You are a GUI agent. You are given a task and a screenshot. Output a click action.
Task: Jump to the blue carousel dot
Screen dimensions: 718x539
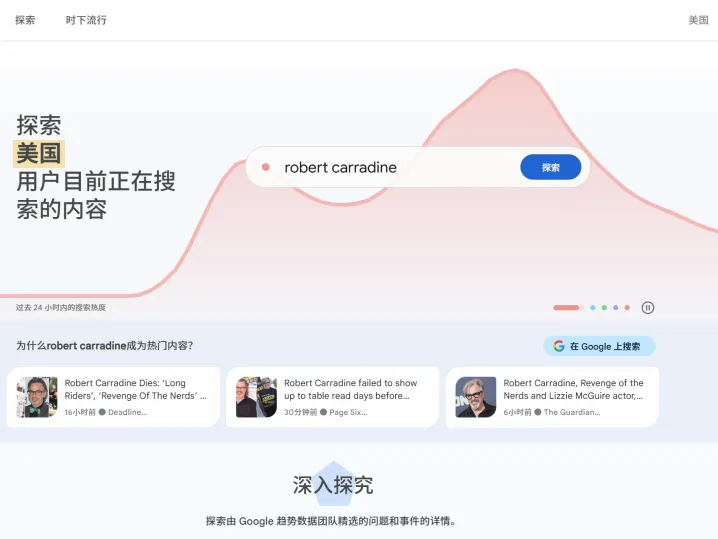593,308
